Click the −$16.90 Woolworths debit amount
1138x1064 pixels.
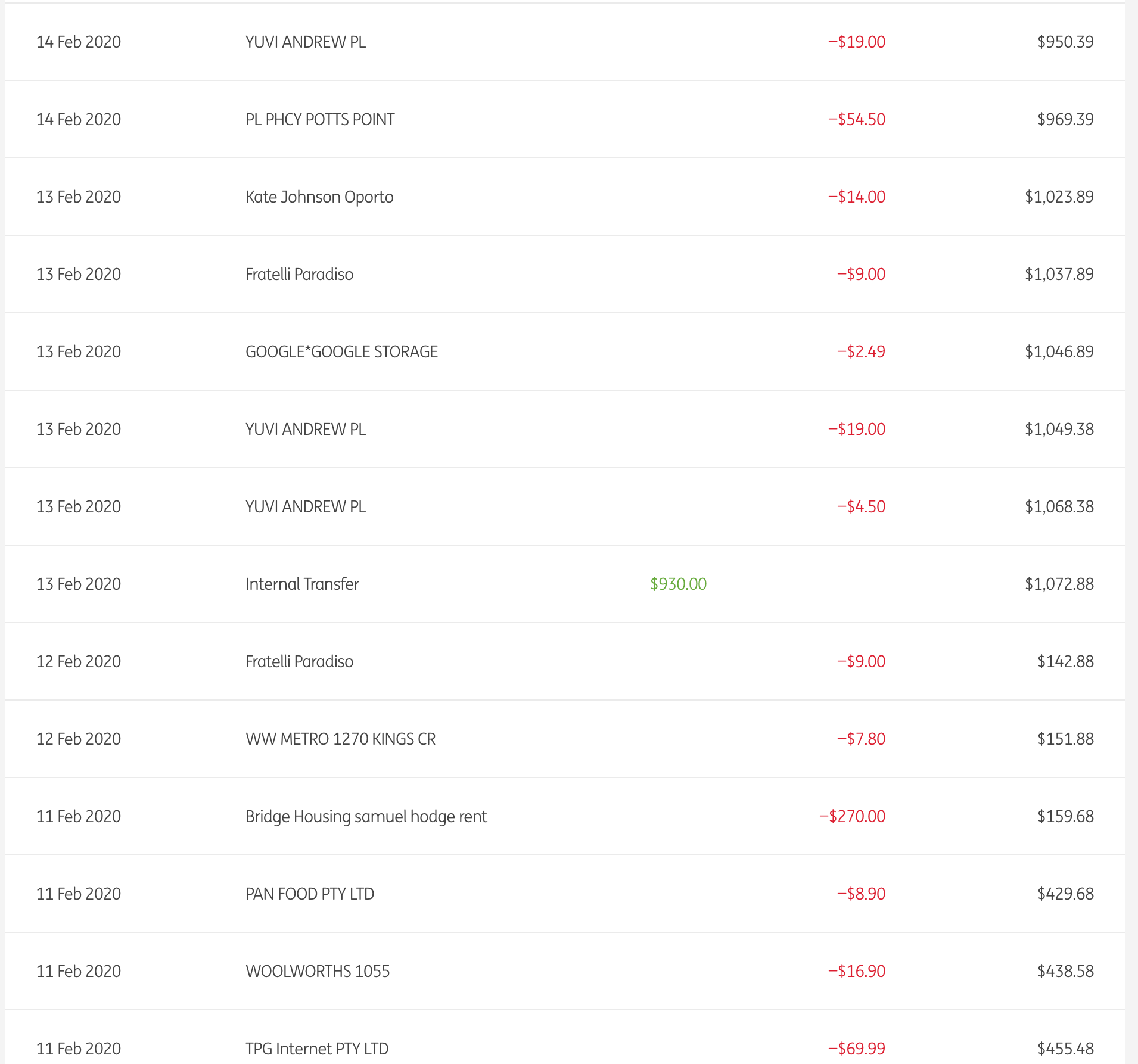[856, 971]
